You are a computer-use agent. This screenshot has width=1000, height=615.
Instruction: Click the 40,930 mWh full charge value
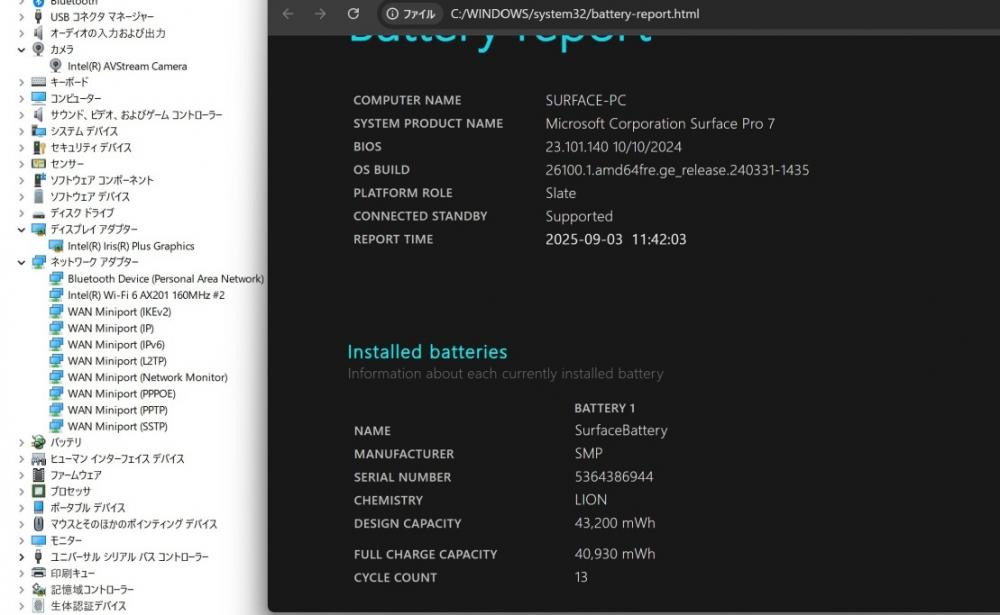click(615, 554)
